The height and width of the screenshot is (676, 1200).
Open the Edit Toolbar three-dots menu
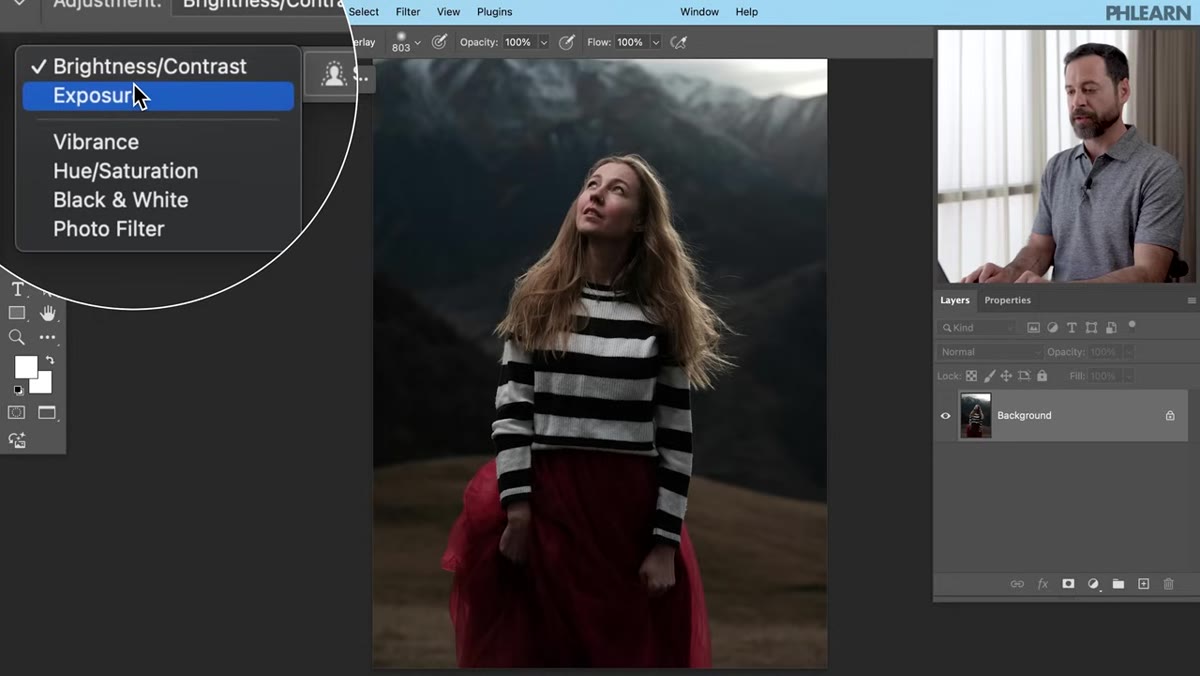(47, 337)
